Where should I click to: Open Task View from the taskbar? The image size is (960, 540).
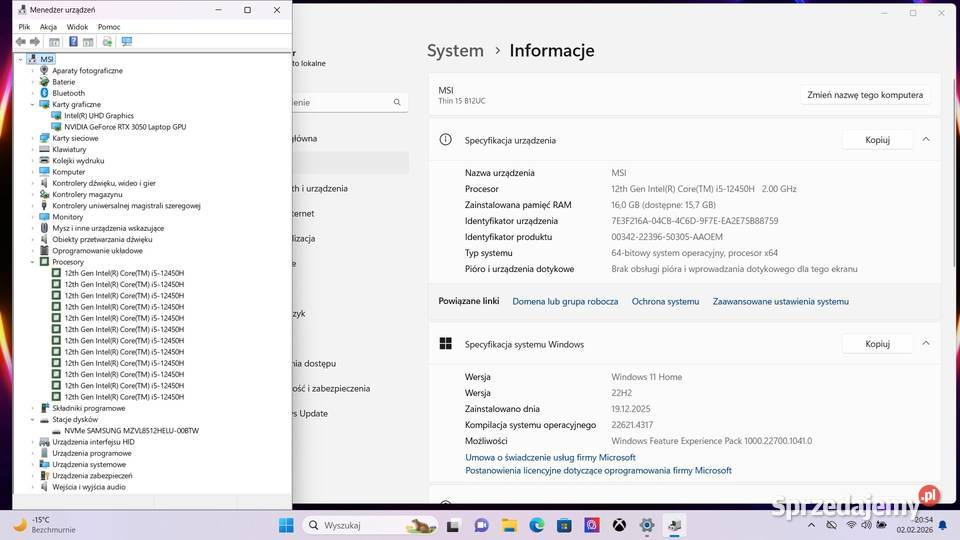453,525
